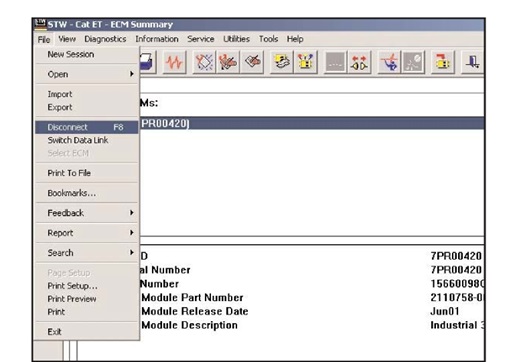
Task: Click the greyed dotted-line toolbar icon
Action: pos(335,62)
